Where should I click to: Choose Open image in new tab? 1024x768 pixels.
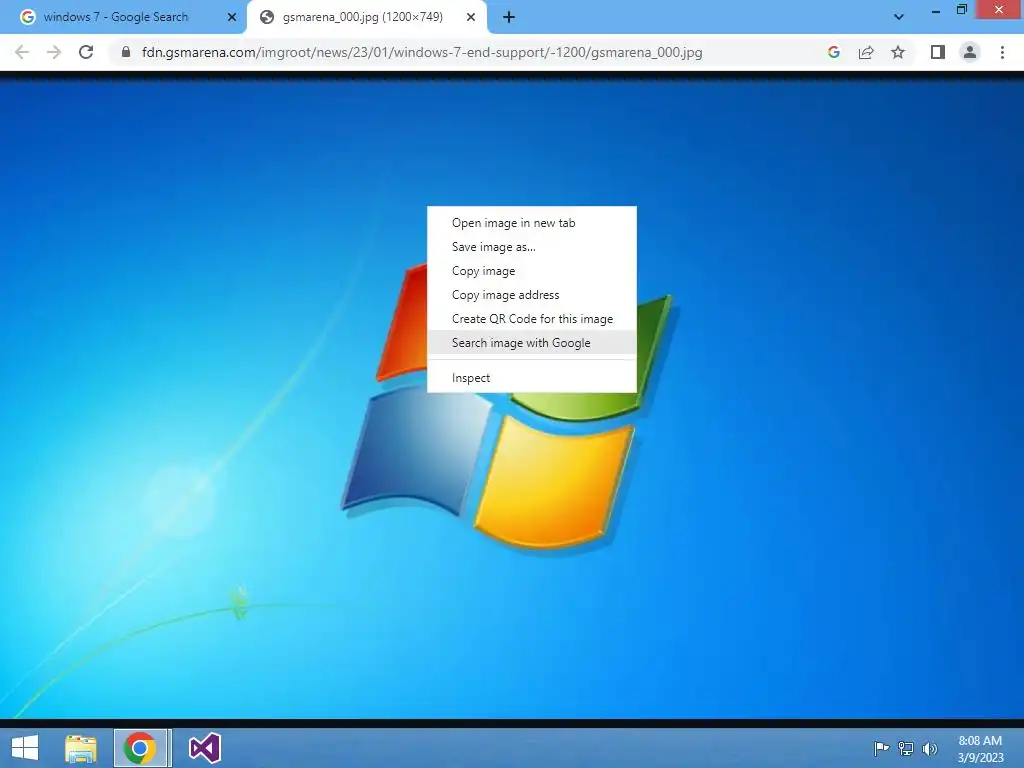click(x=532, y=223)
